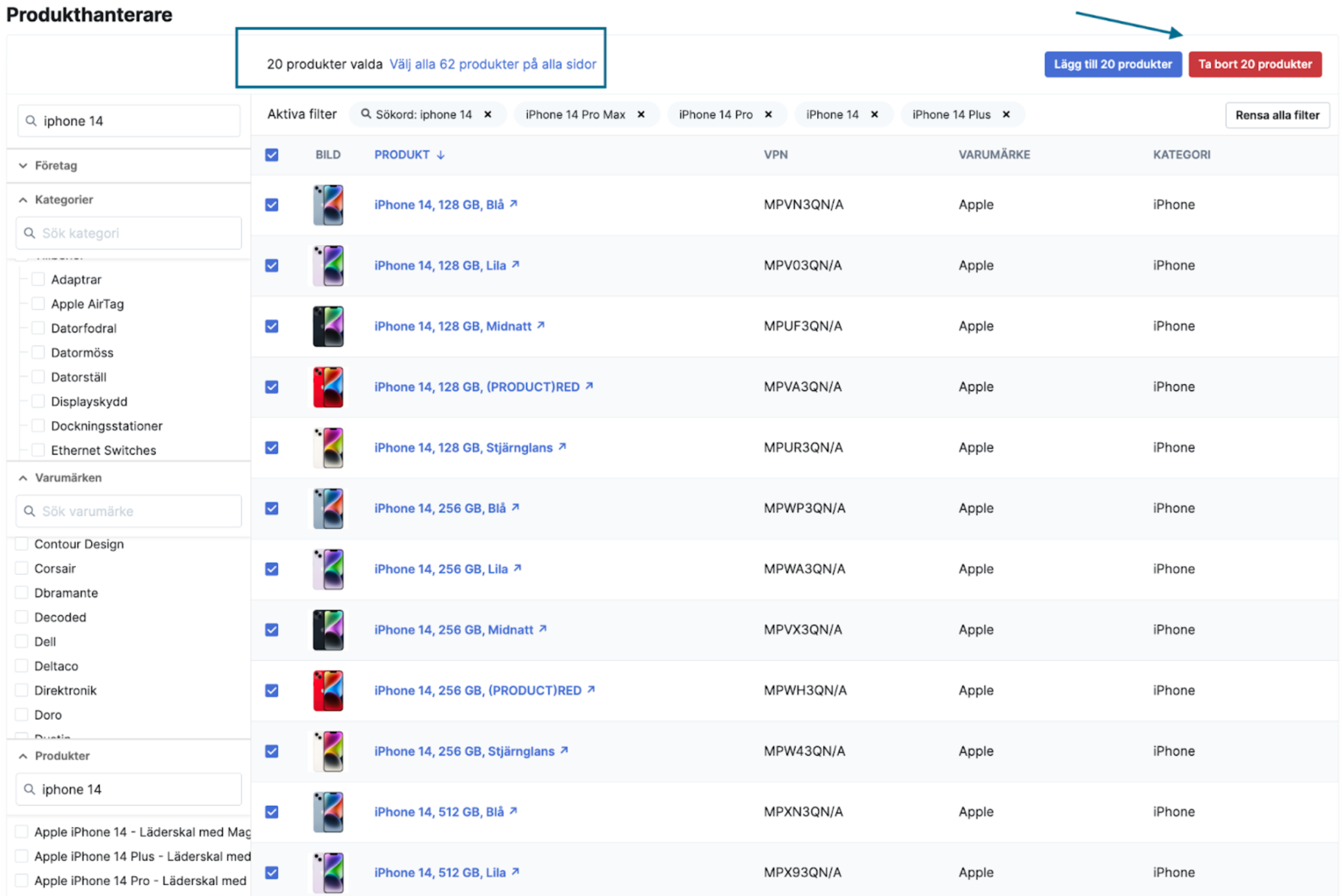
Task: Focus the Sök kategori input
Action: (x=129, y=233)
